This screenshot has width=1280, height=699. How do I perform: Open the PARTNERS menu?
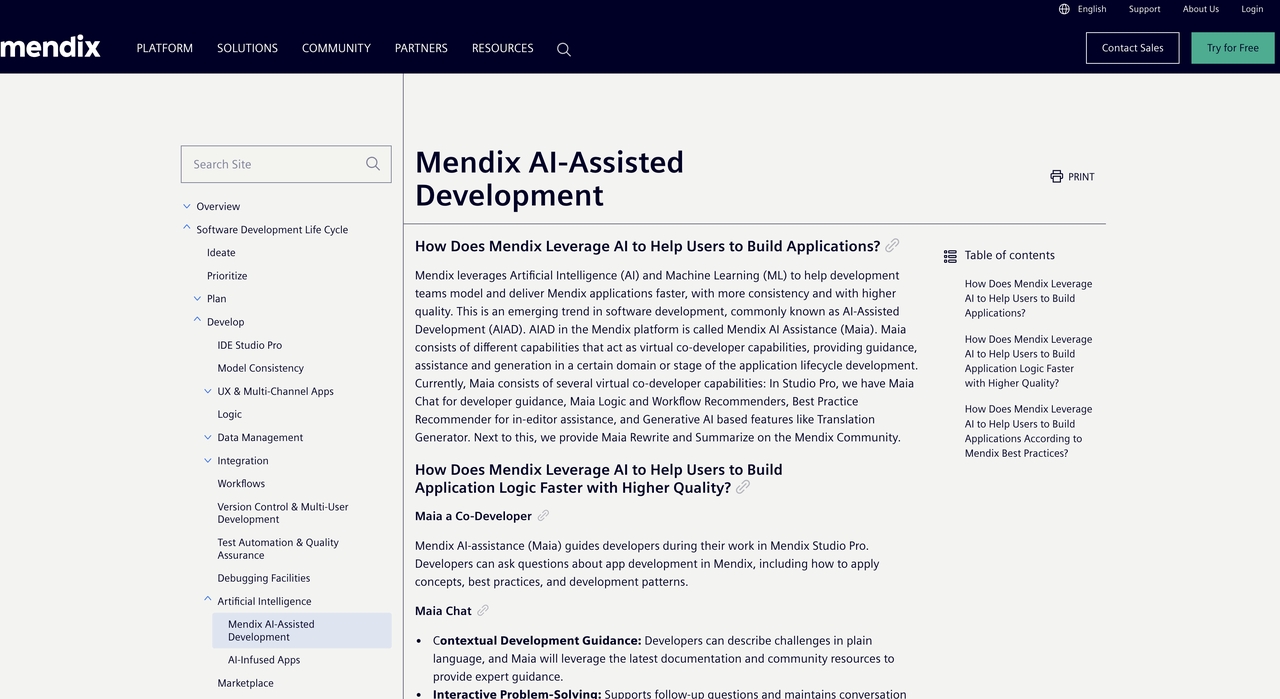point(421,48)
